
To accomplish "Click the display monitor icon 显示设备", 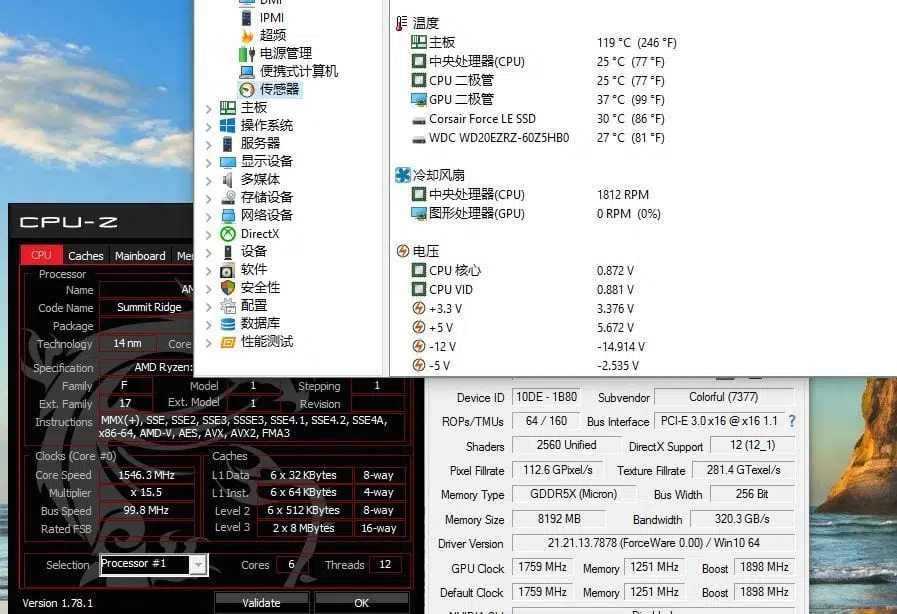I will point(228,162).
